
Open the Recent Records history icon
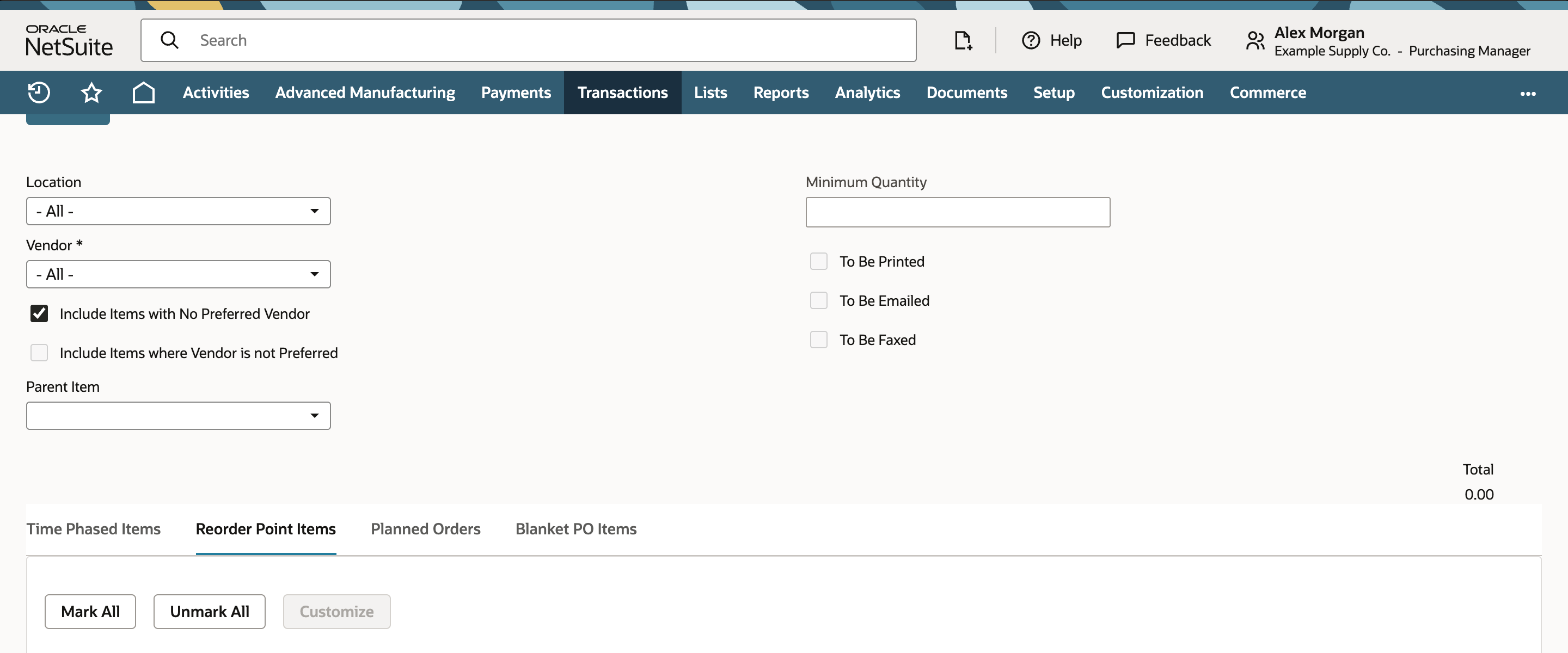[39, 93]
